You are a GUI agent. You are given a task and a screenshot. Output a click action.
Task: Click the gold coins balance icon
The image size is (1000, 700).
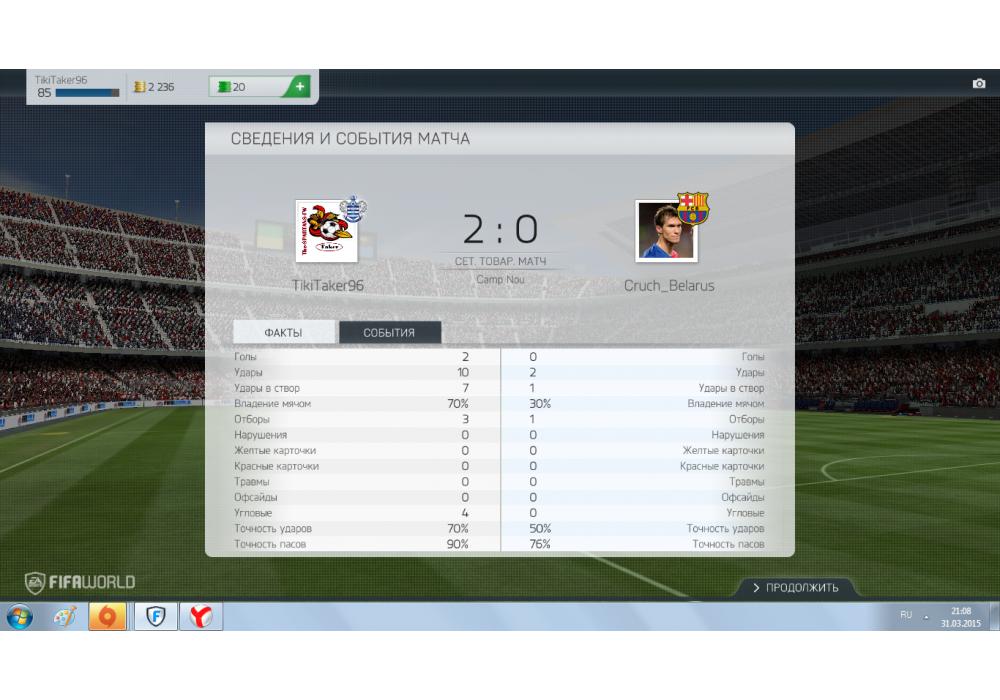tap(140, 86)
